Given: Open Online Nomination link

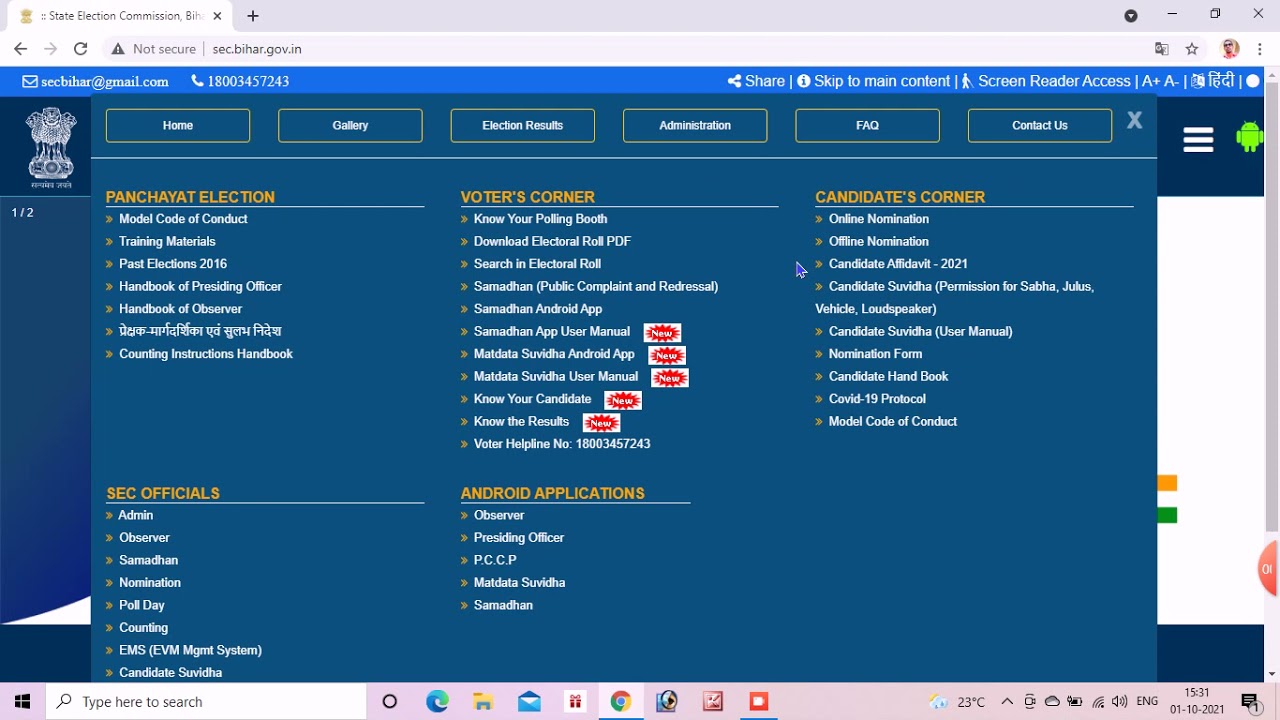Looking at the screenshot, I should click(x=879, y=219).
